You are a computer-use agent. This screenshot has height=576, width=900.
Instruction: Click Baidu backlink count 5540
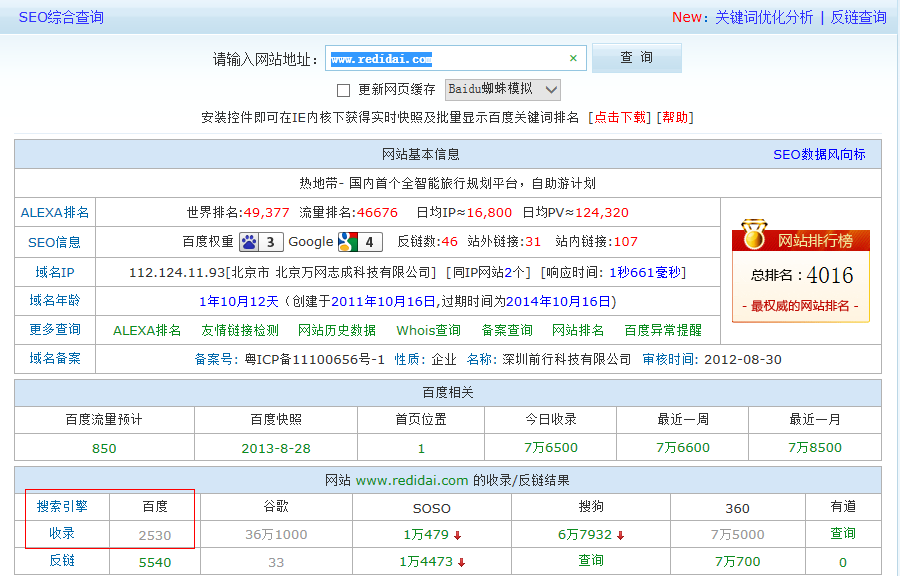pyautogui.click(x=155, y=563)
